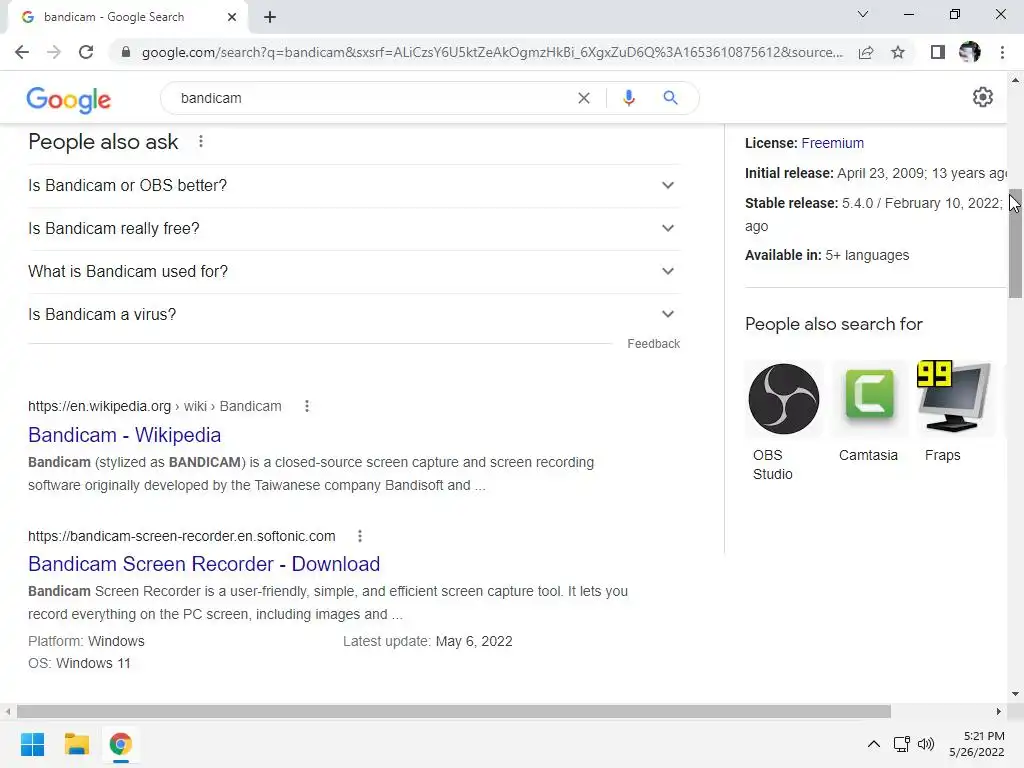Close the bandicam Google Search tab
Screen dimensions: 1024x768
(232, 17)
